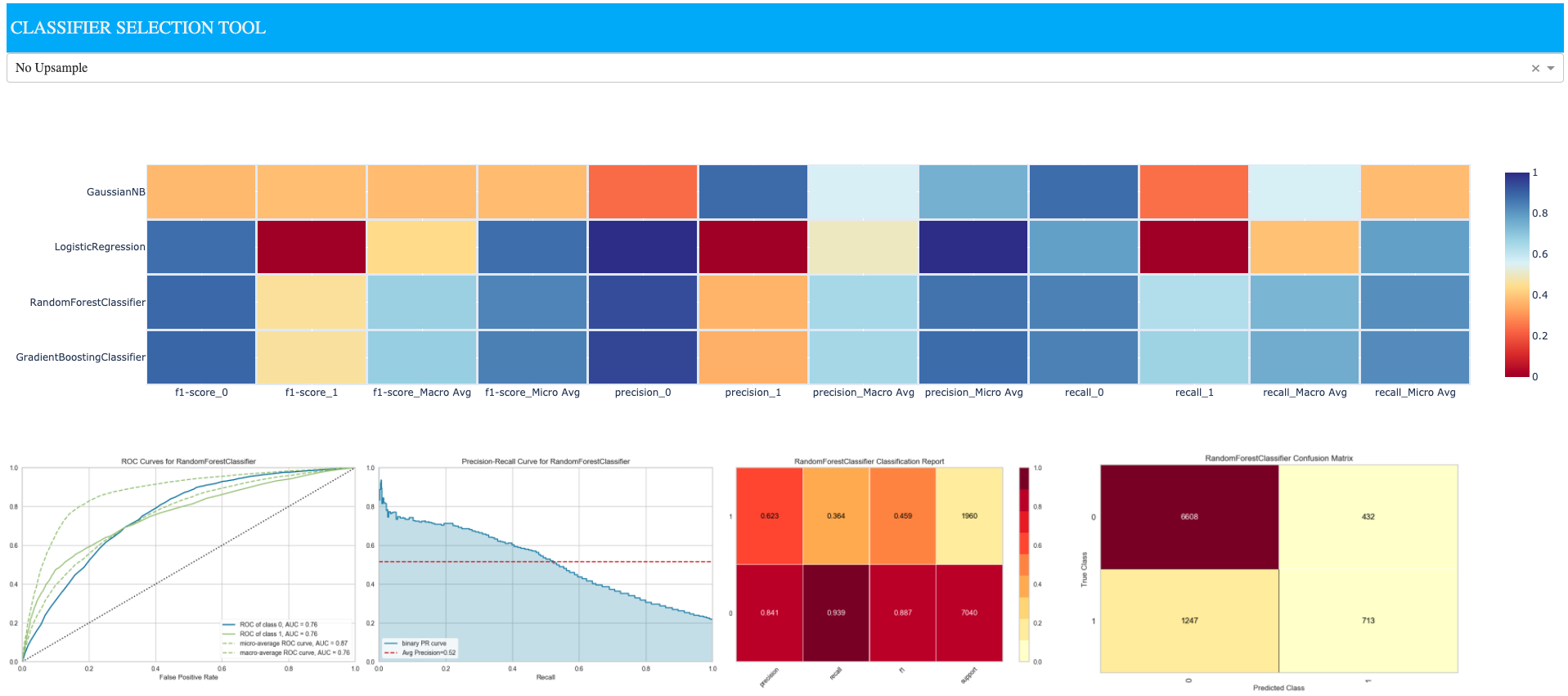
Task: Click the 1960 support cell
Action: (969, 516)
